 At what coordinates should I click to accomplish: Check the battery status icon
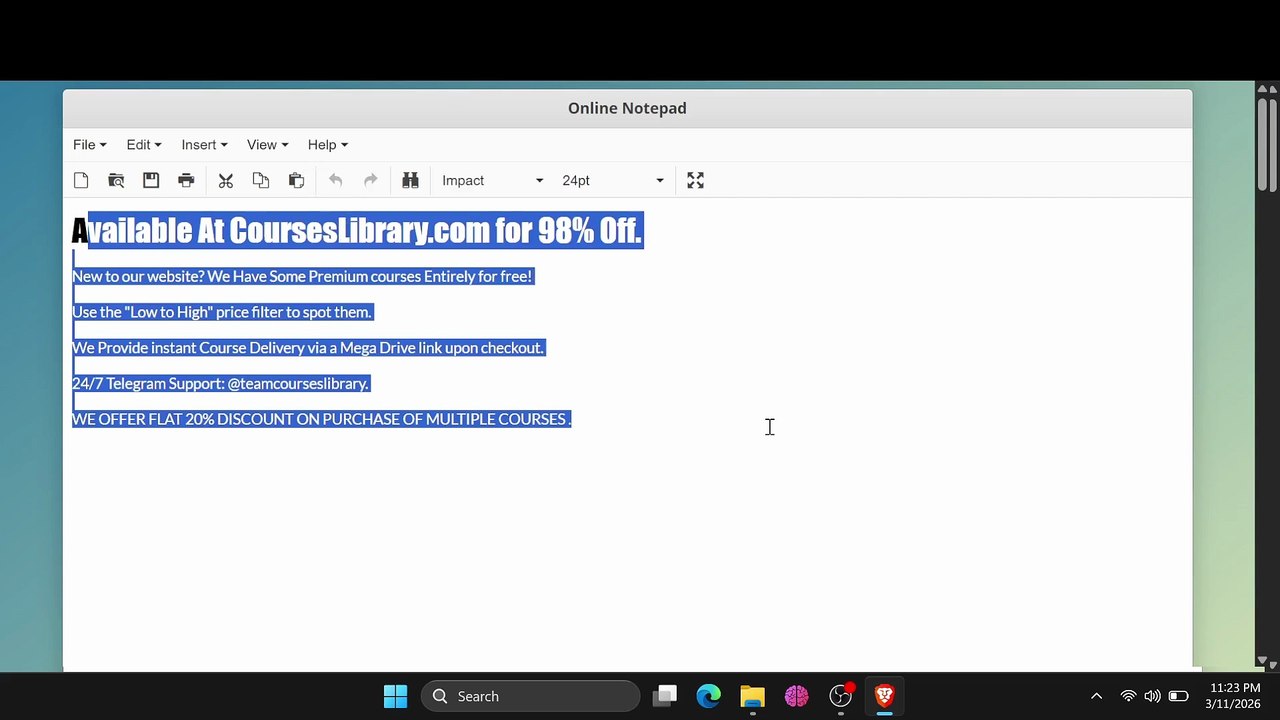coord(1178,696)
